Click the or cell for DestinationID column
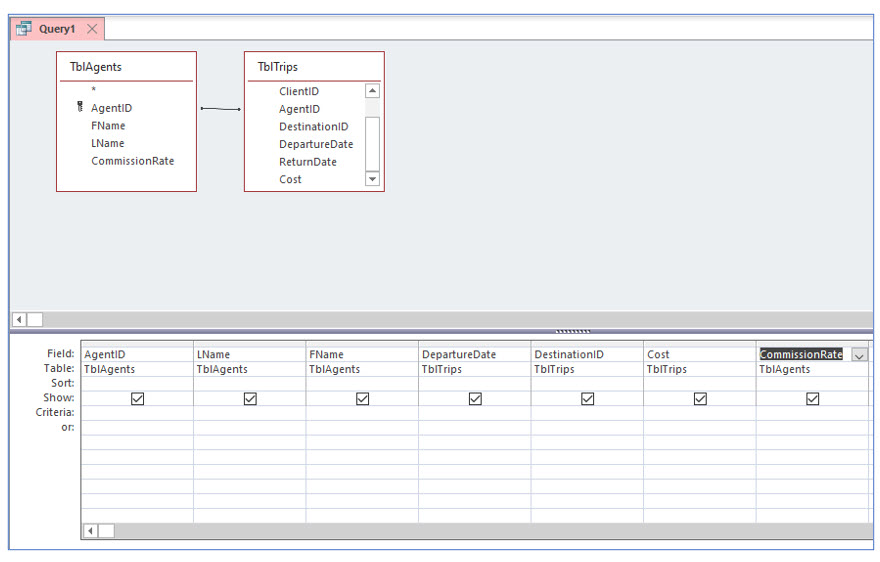 pyautogui.click(x=588, y=428)
